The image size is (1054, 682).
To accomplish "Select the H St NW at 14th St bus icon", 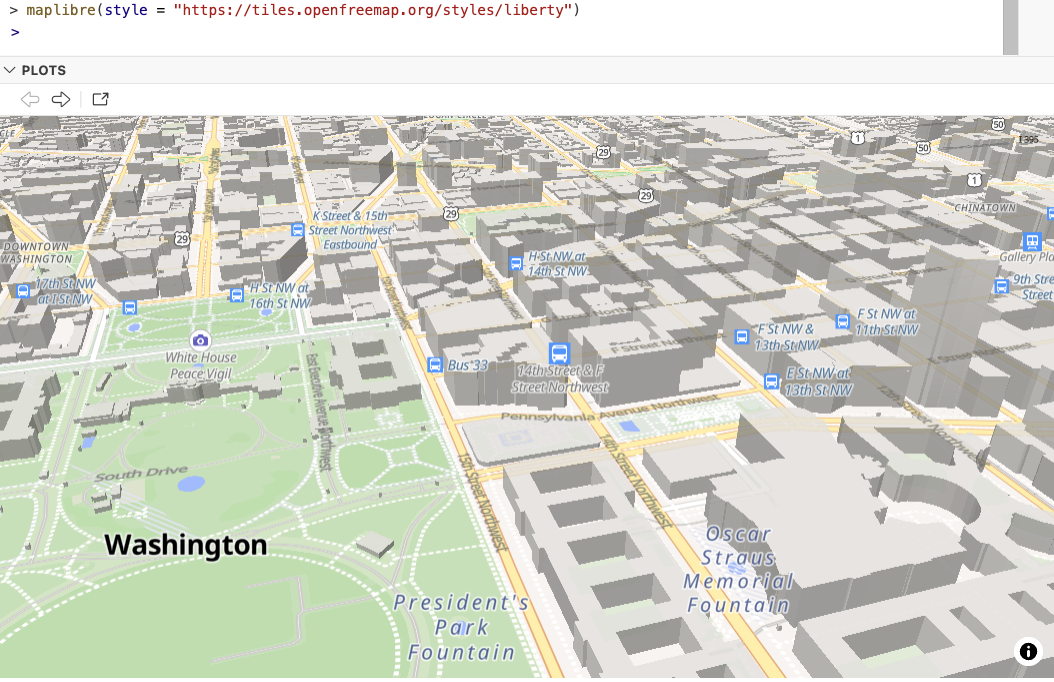I will [516, 263].
